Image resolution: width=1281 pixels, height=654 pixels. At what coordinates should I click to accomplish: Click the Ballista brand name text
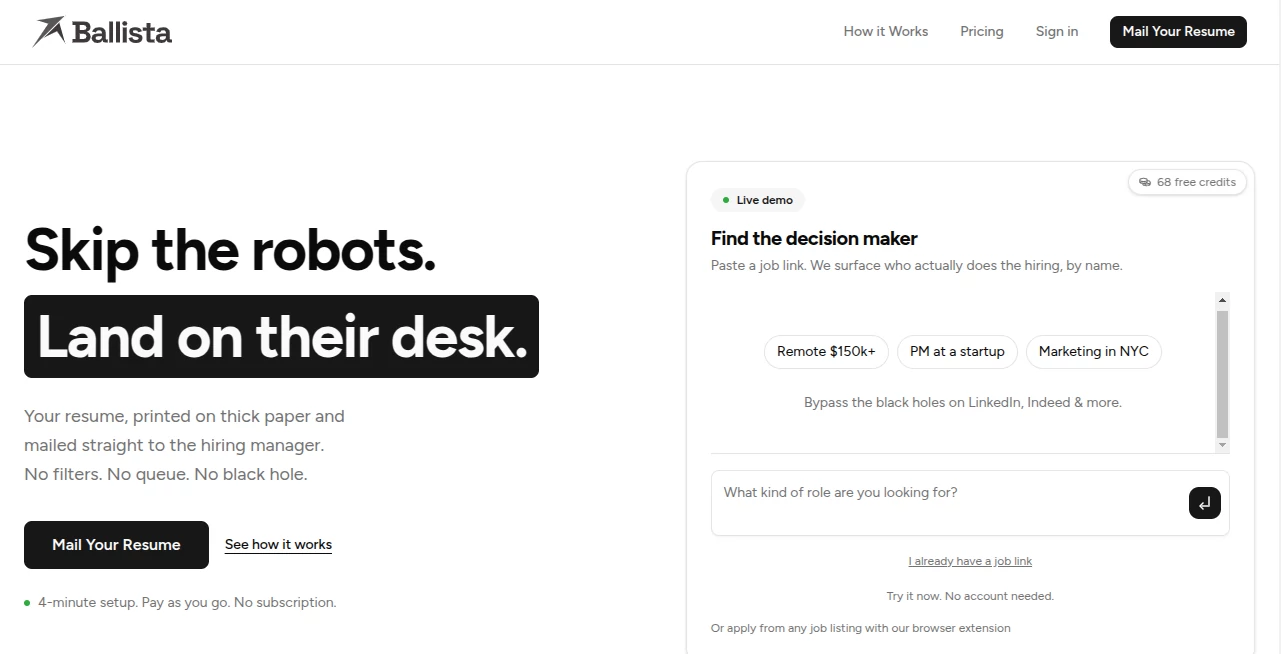click(122, 32)
